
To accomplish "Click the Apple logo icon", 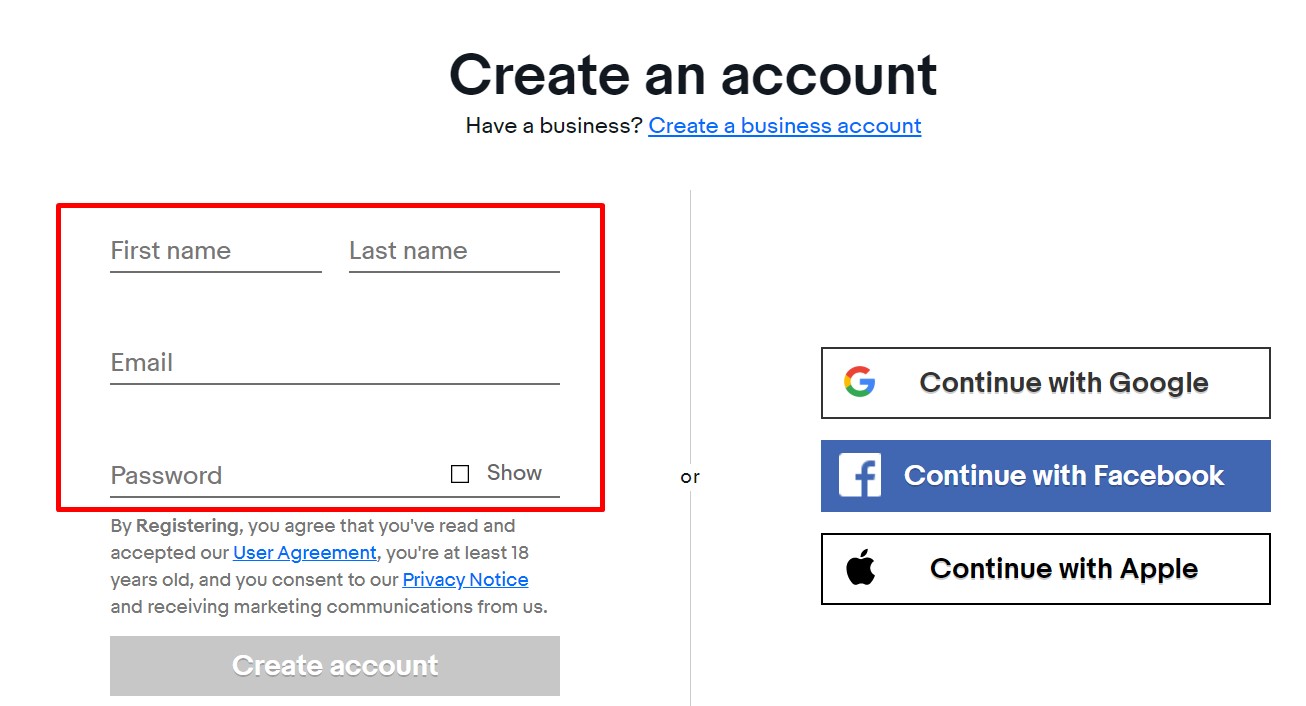I will 858,568.
